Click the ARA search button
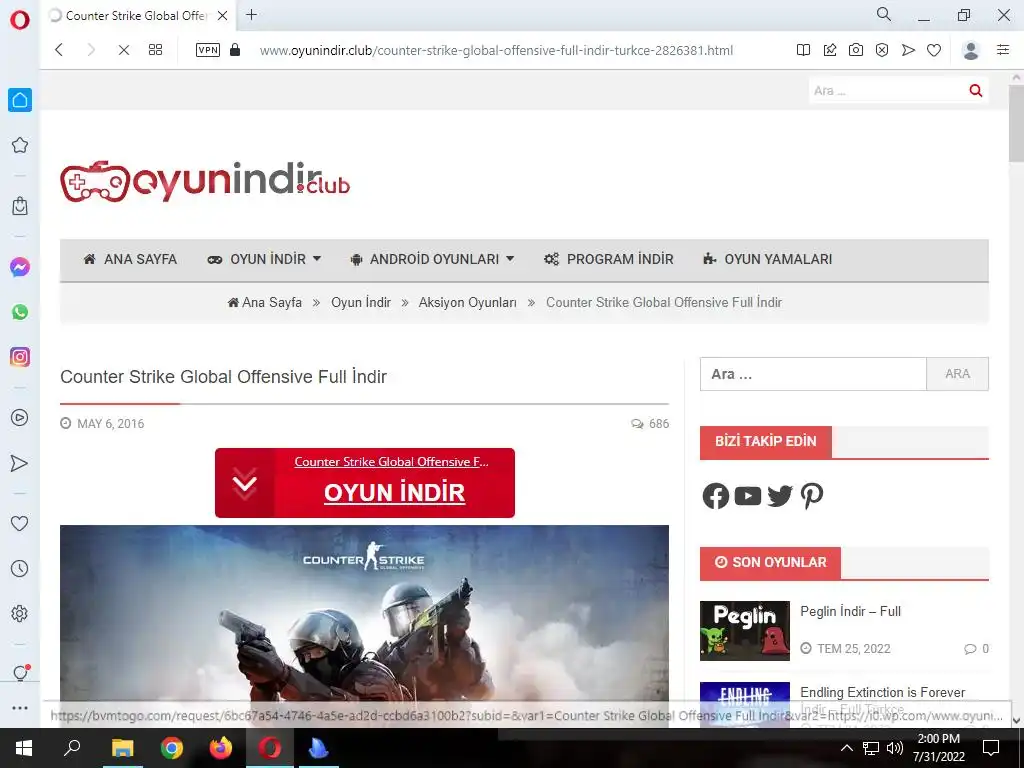 click(x=957, y=374)
